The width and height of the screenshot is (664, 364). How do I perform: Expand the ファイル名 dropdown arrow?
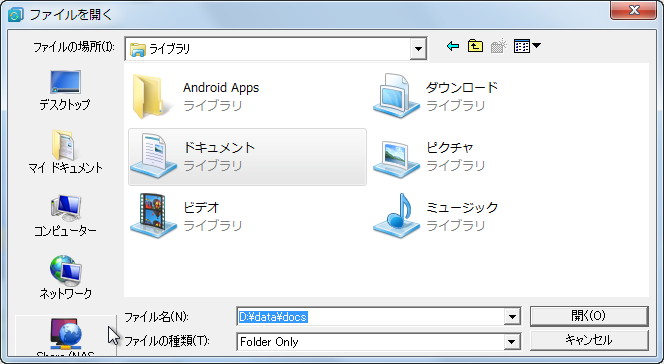pyautogui.click(x=512, y=317)
